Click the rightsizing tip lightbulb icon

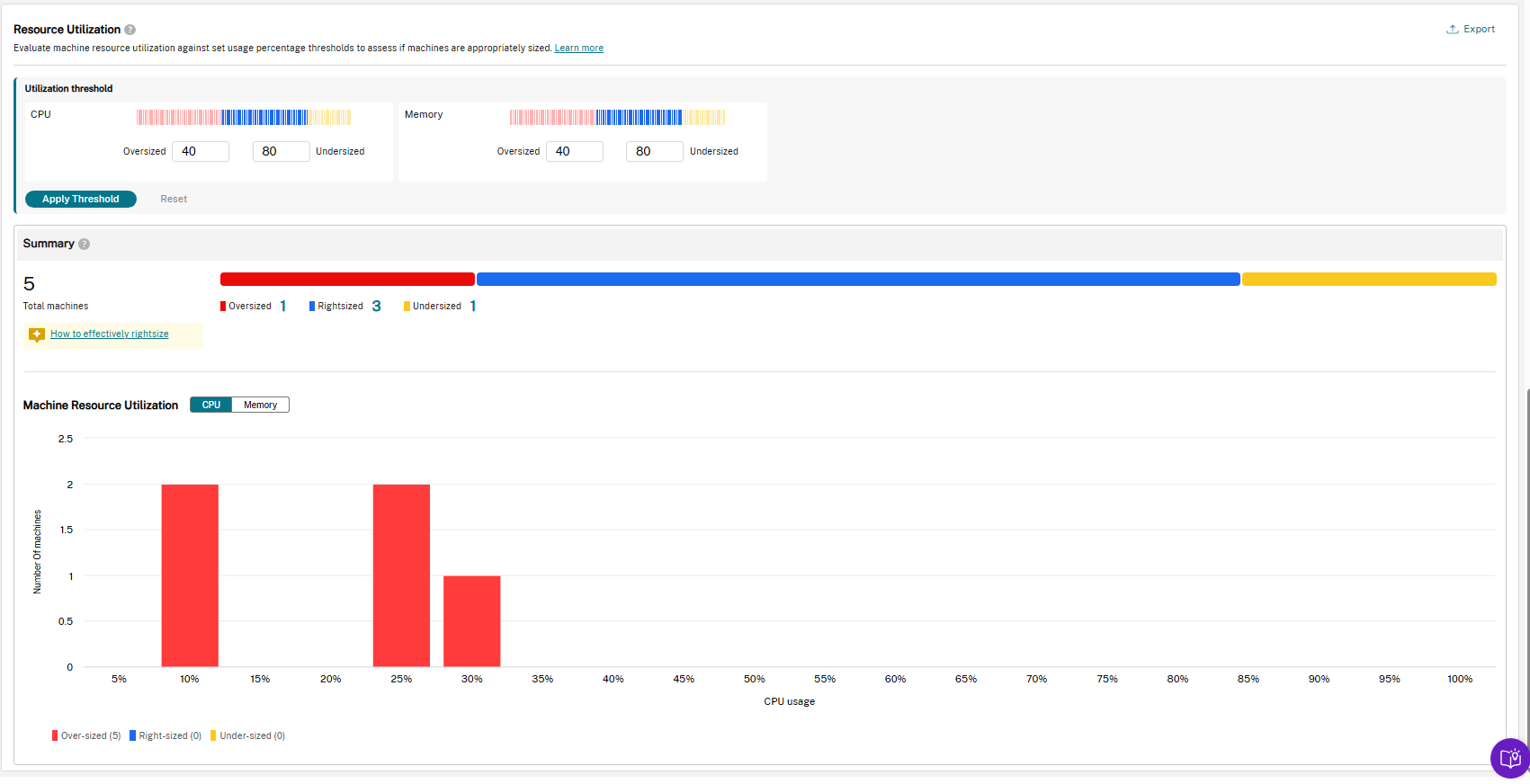point(37,334)
